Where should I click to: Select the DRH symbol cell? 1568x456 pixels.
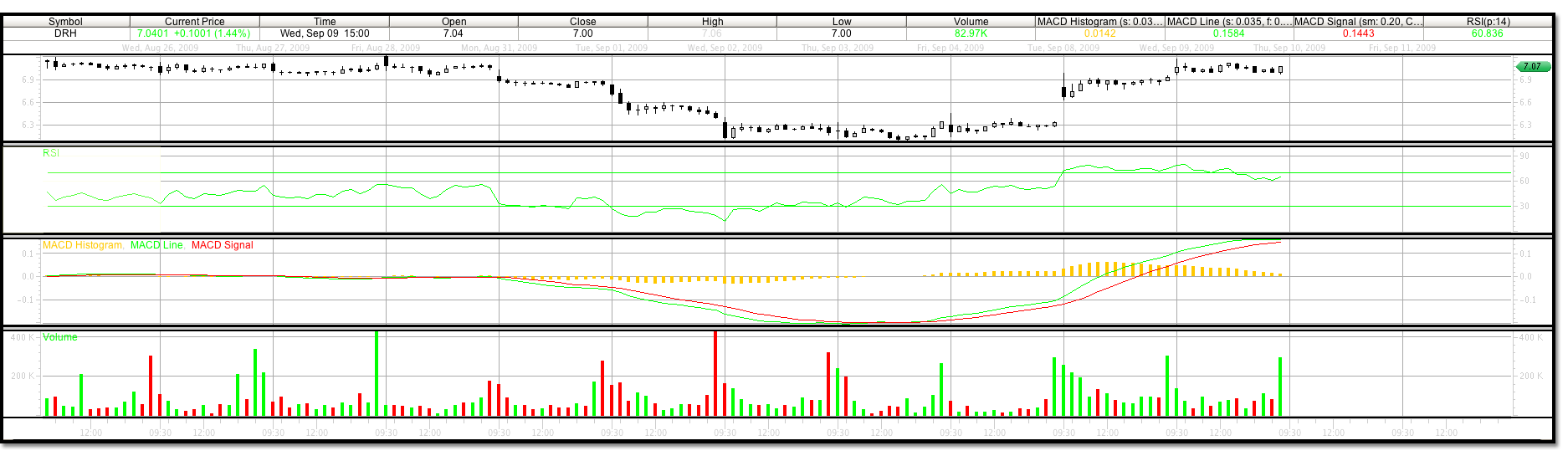[65, 33]
